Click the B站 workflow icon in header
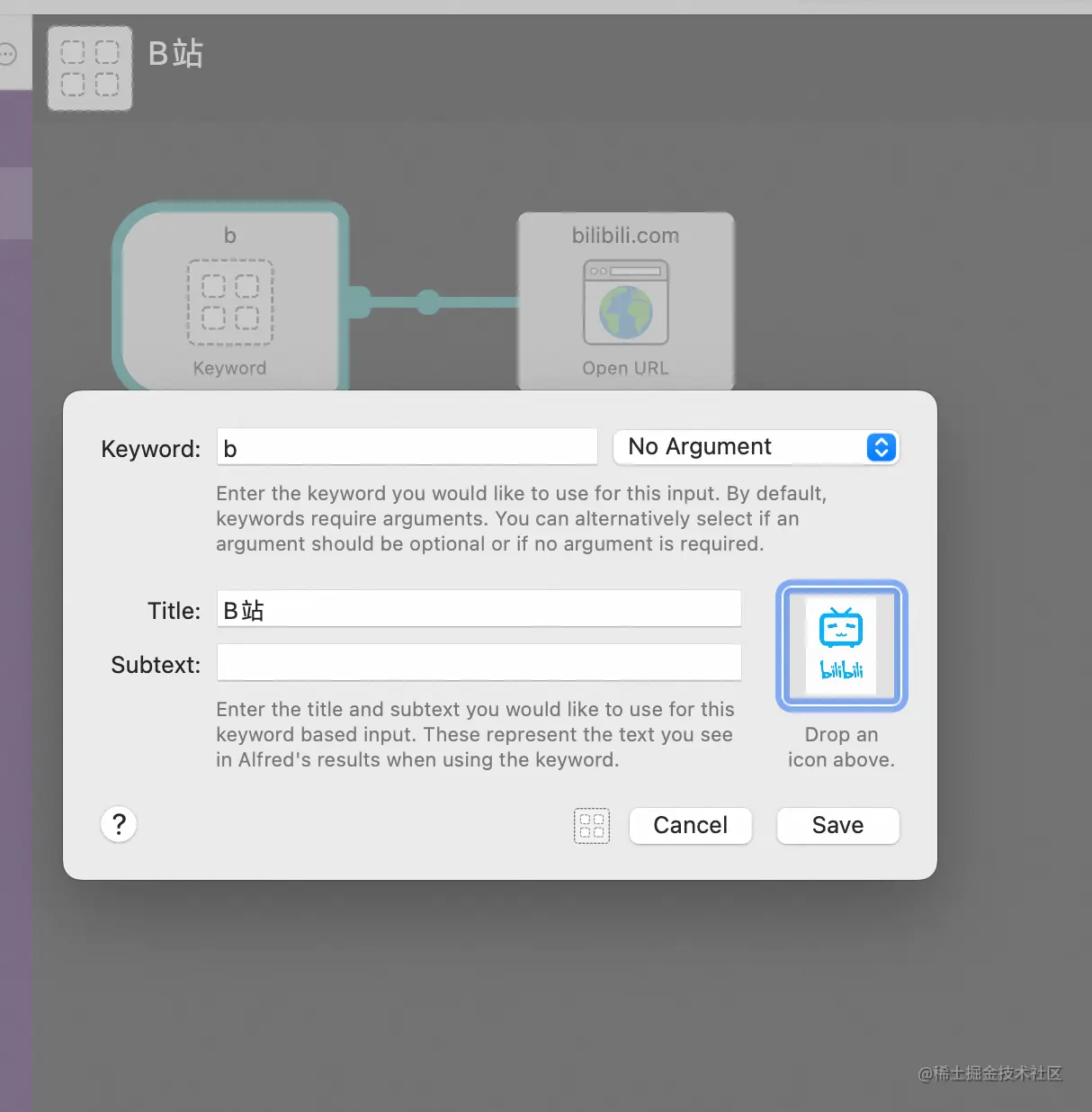 [x=90, y=68]
